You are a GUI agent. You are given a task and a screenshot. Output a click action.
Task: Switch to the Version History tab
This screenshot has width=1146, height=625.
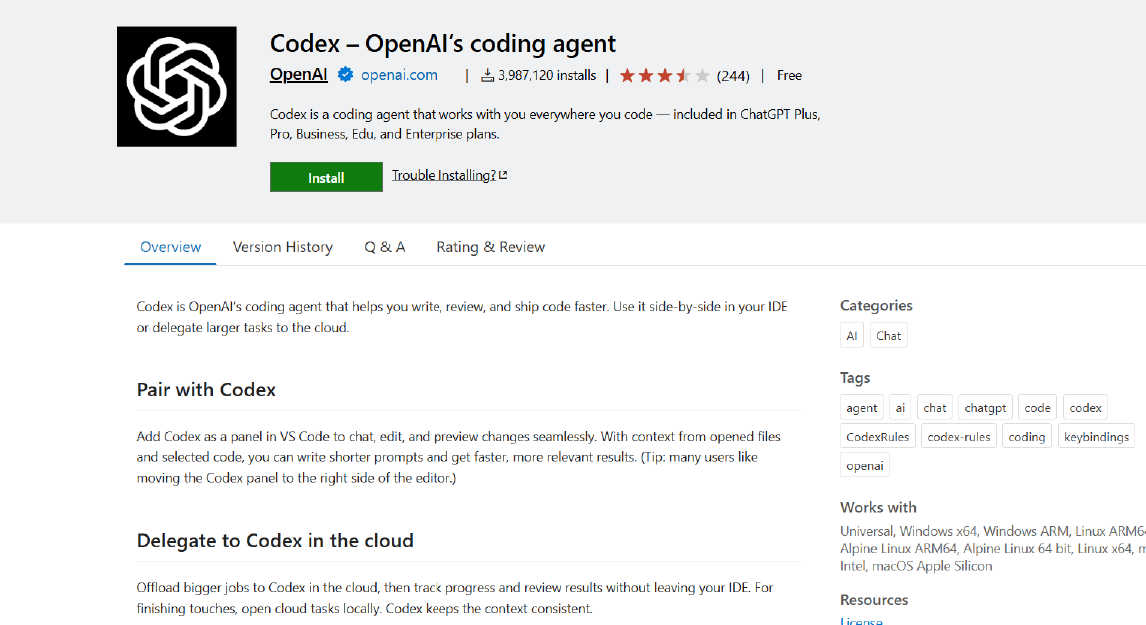(283, 246)
